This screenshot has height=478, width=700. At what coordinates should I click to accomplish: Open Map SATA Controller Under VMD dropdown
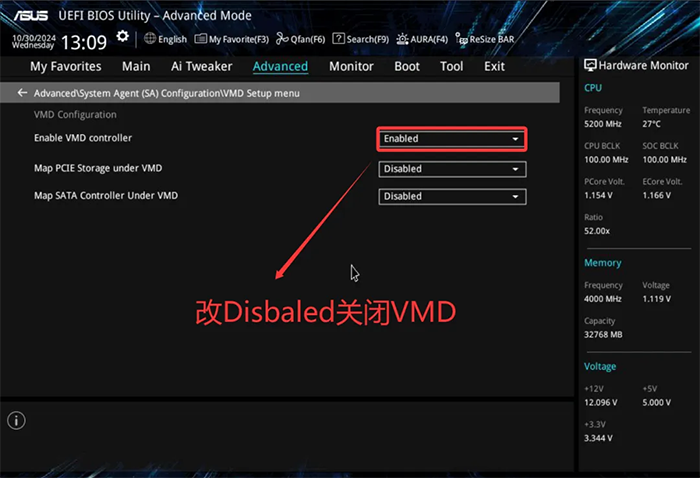pos(452,196)
